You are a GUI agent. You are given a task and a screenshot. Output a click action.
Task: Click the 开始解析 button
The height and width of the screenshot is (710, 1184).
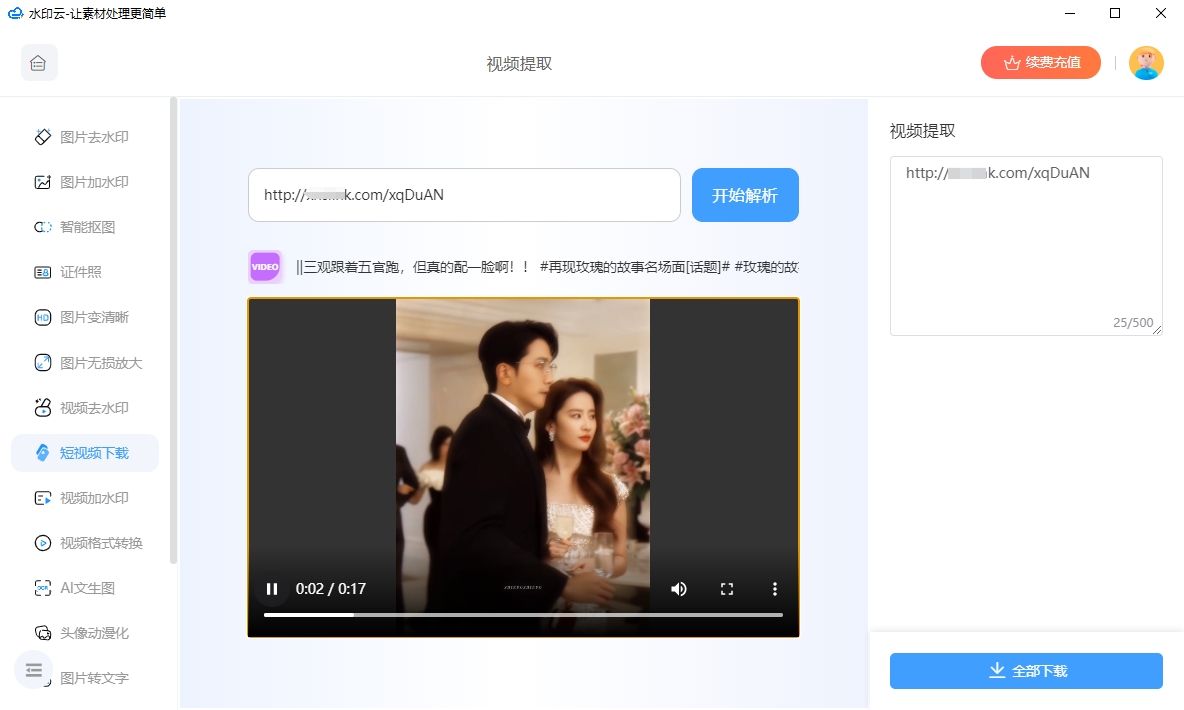coord(745,195)
